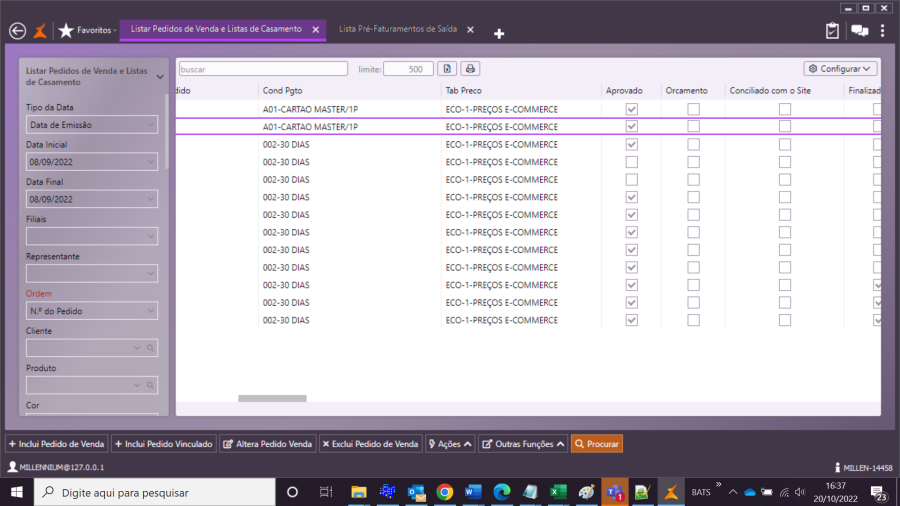Image resolution: width=900 pixels, height=506 pixels.
Task: Go back using the circled arrow icon
Action: tap(17, 30)
